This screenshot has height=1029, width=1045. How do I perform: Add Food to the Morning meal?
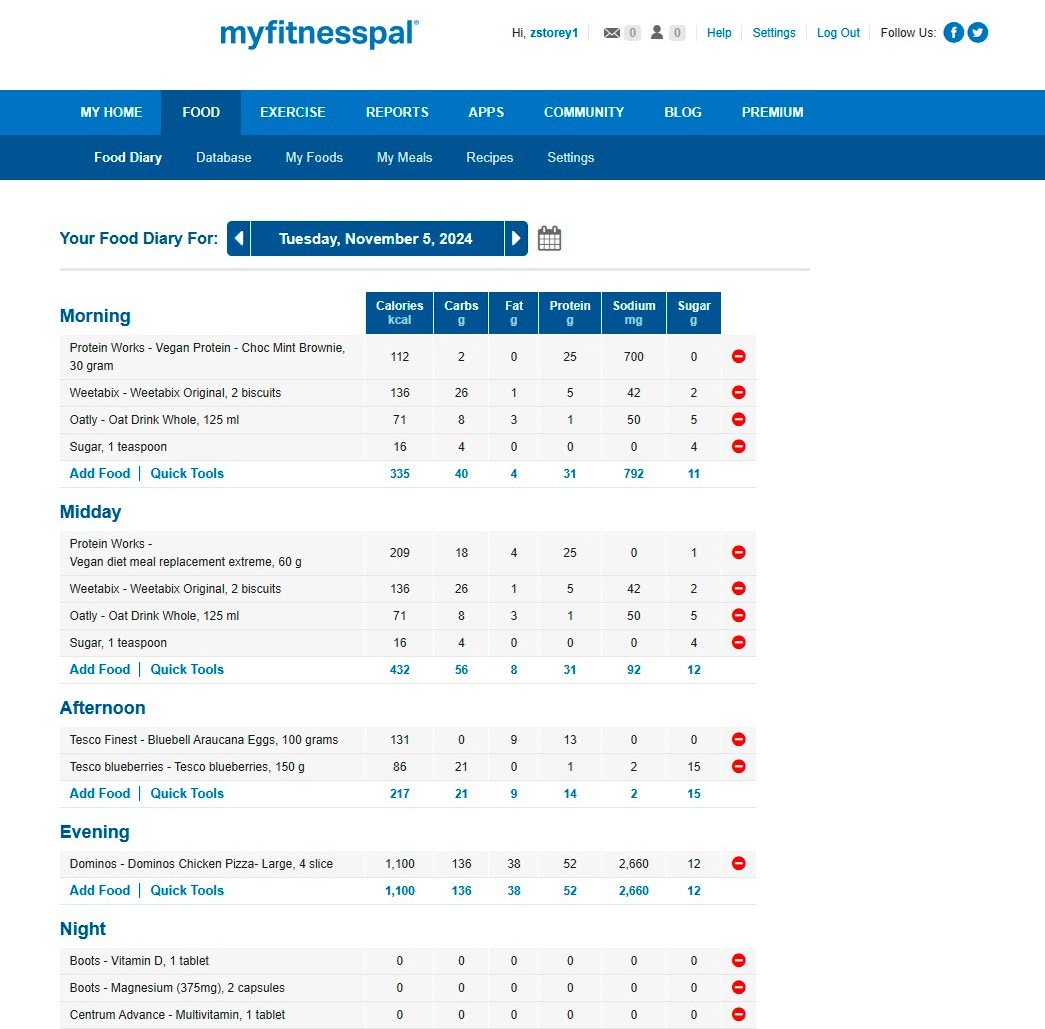click(x=100, y=473)
